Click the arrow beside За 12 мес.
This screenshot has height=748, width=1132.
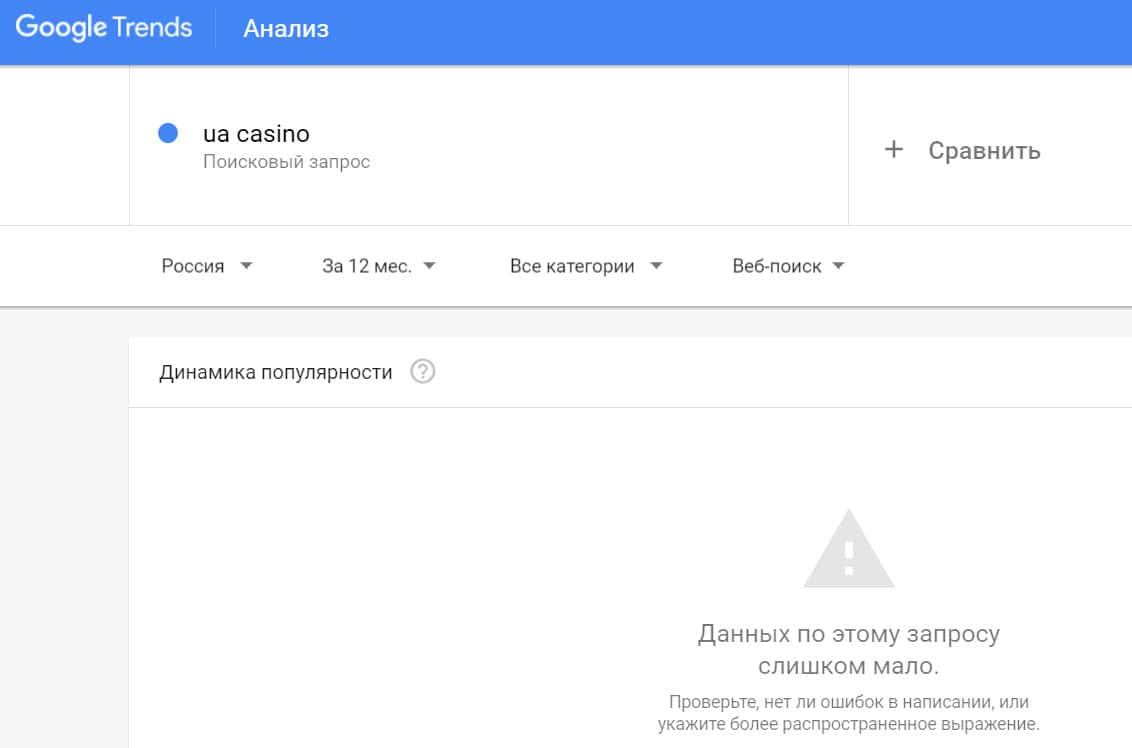430,266
